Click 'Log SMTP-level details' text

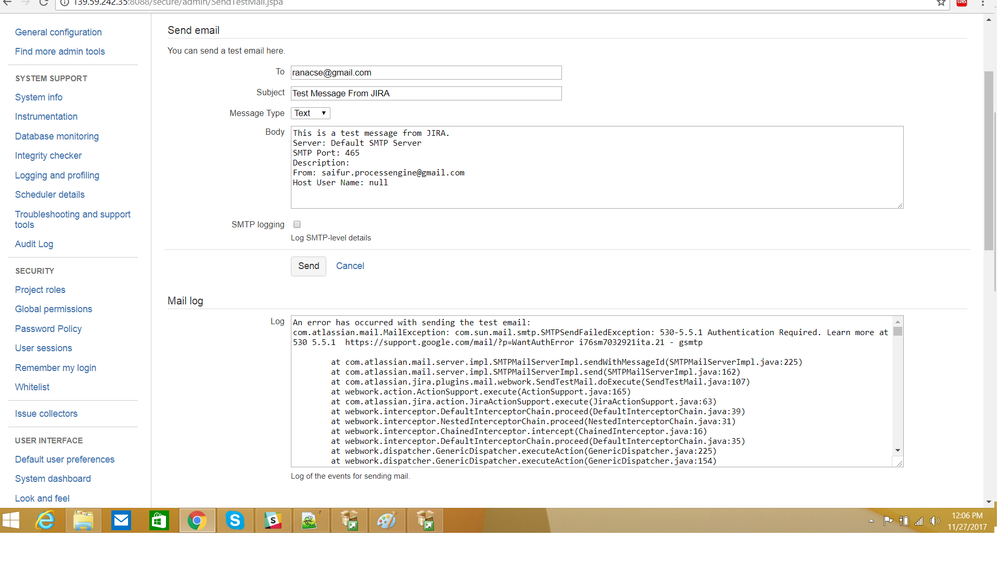tap(331, 238)
